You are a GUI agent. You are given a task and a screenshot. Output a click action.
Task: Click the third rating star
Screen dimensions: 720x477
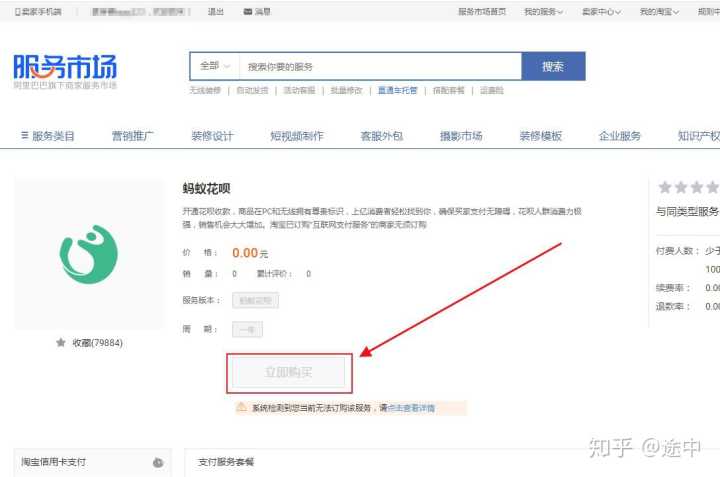(x=697, y=187)
